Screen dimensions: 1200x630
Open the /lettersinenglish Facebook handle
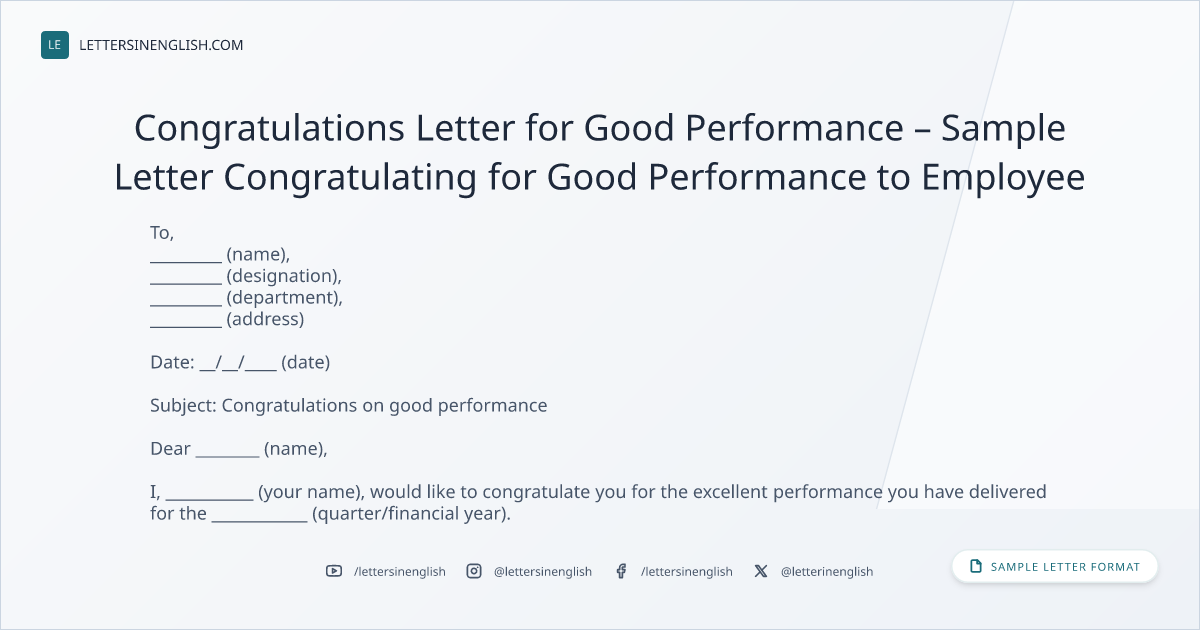pos(687,571)
